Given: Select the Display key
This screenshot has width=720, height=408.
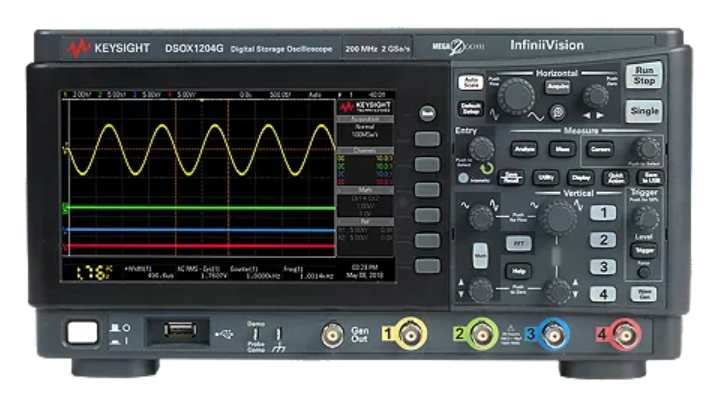Looking at the screenshot, I should pos(581,177).
